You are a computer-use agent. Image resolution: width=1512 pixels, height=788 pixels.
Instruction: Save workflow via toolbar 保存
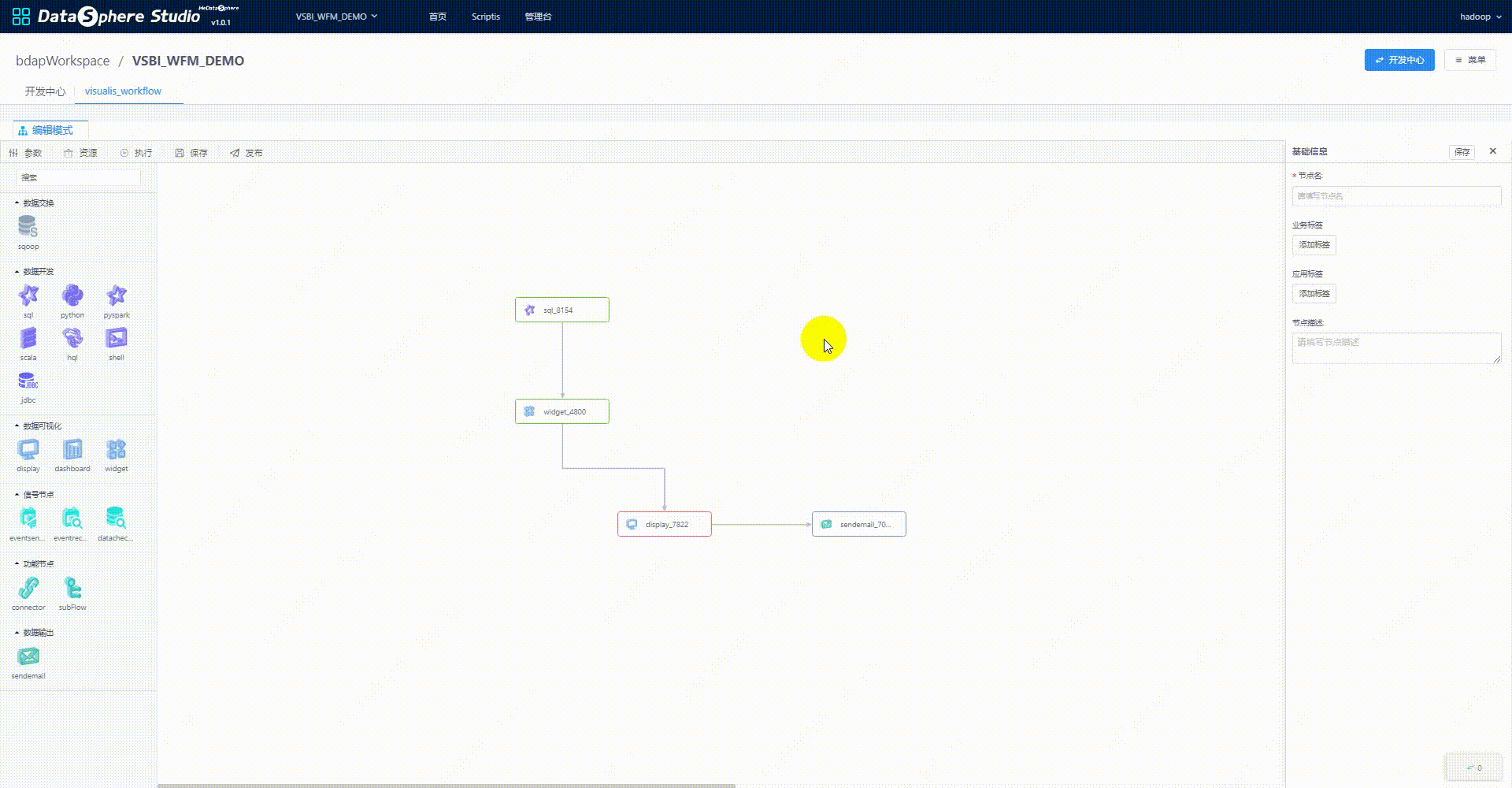pyautogui.click(x=191, y=153)
